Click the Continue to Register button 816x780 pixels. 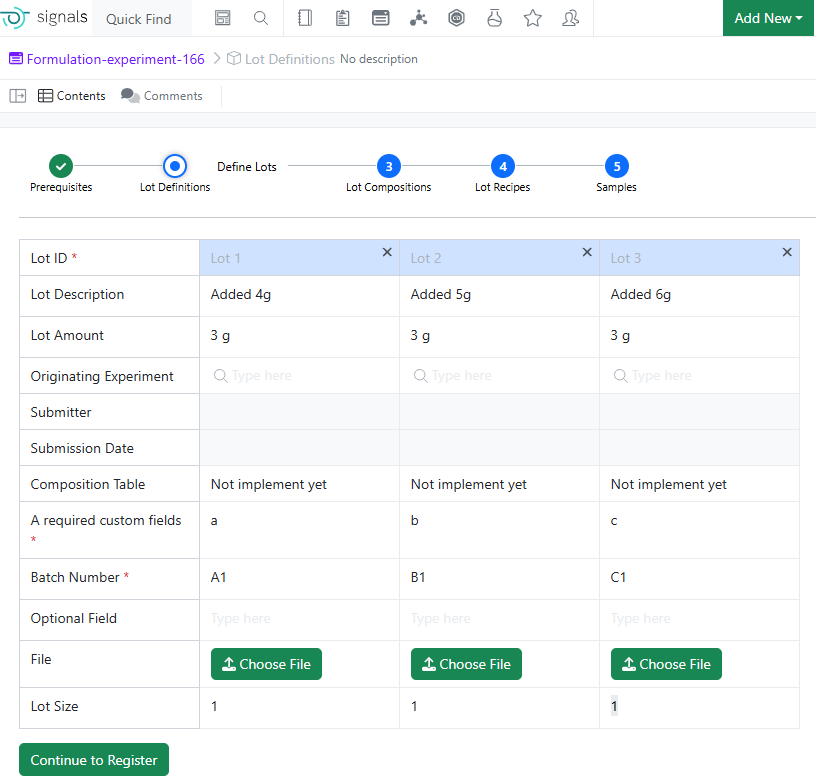(x=94, y=760)
